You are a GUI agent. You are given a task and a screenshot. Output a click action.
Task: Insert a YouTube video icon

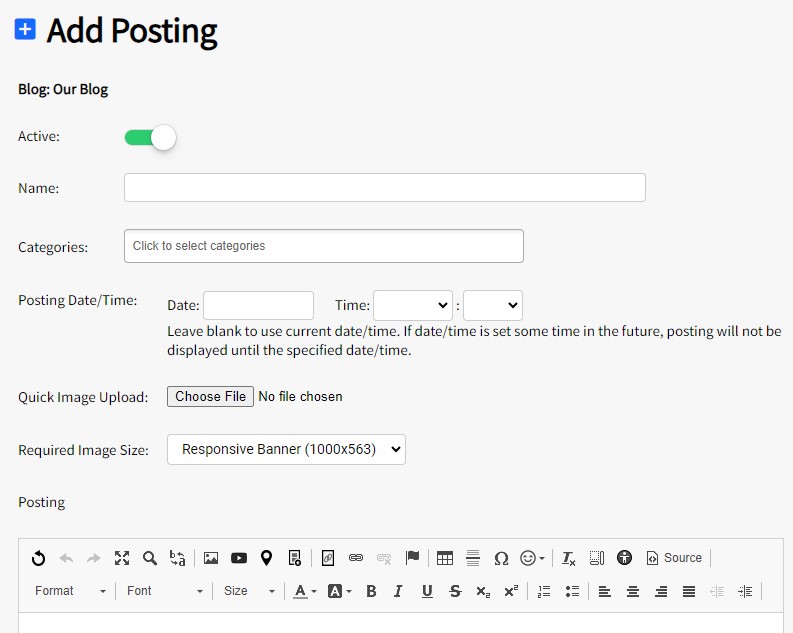(239, 558)
